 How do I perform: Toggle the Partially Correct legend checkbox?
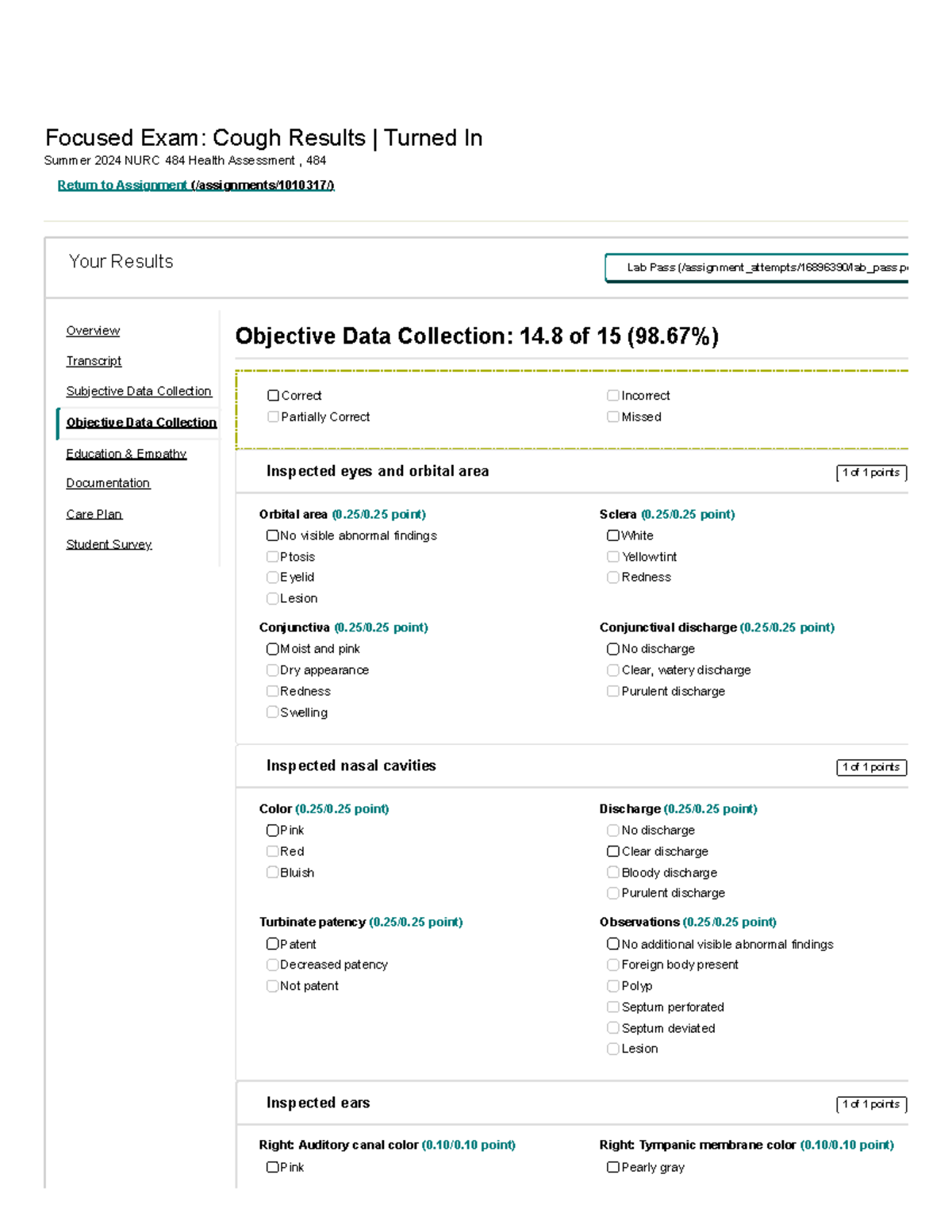click(x=274, y=416)
